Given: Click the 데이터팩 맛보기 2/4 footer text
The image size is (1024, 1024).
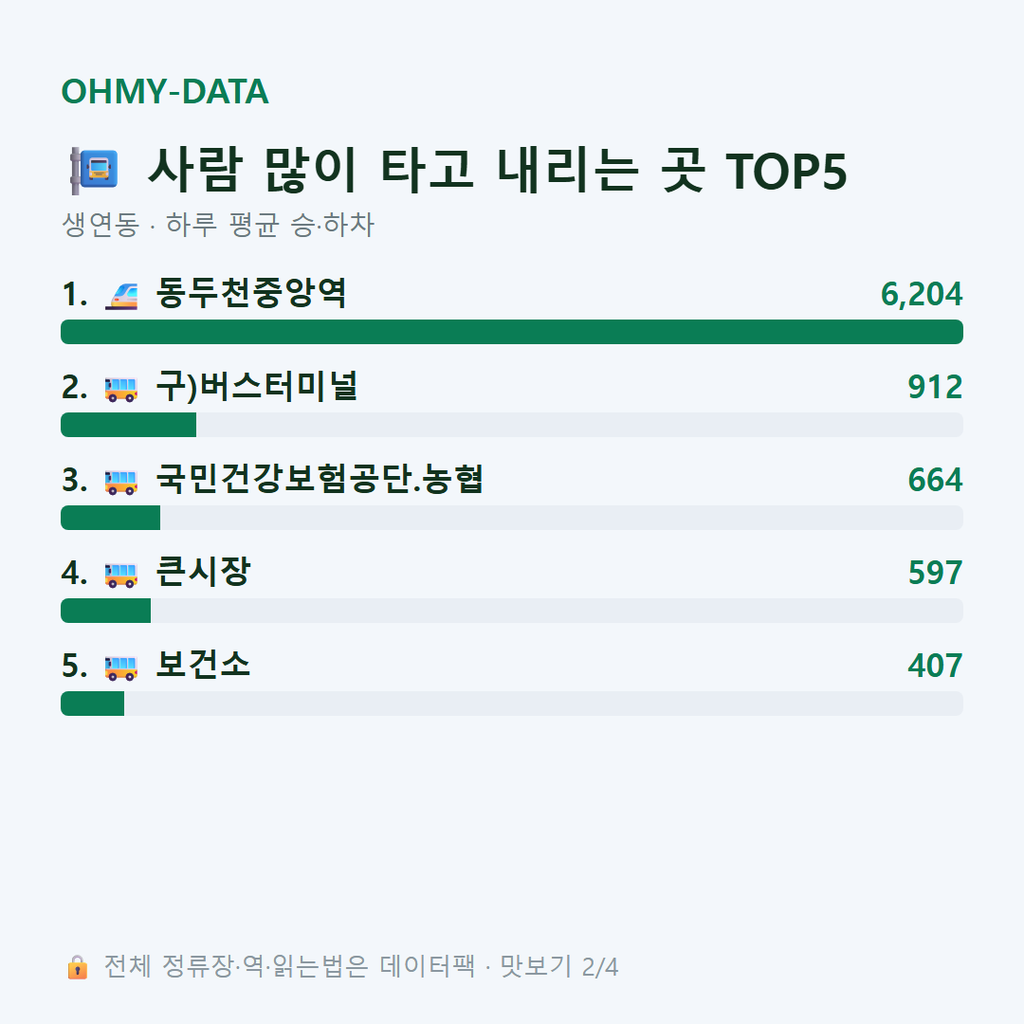Looking at the screenshot, I should point(499,967).
